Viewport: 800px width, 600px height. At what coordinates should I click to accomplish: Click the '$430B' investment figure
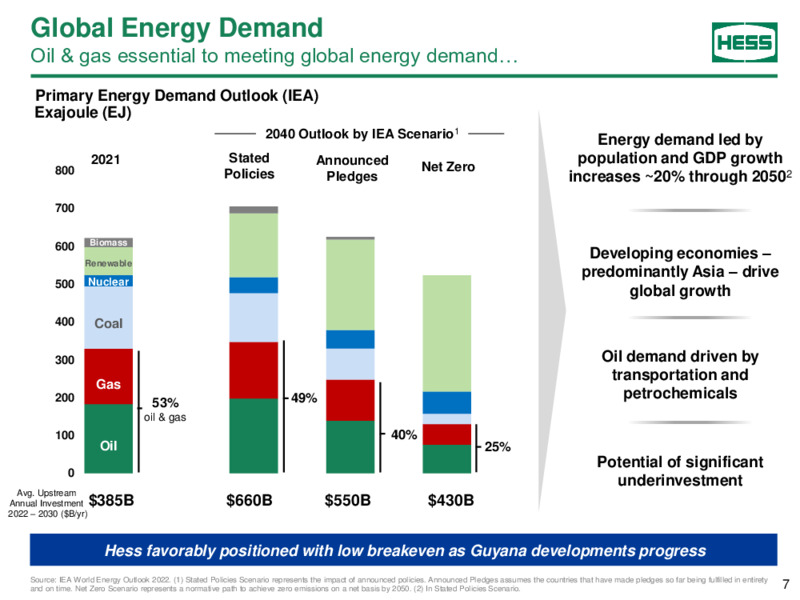click(x=451, y=500)
